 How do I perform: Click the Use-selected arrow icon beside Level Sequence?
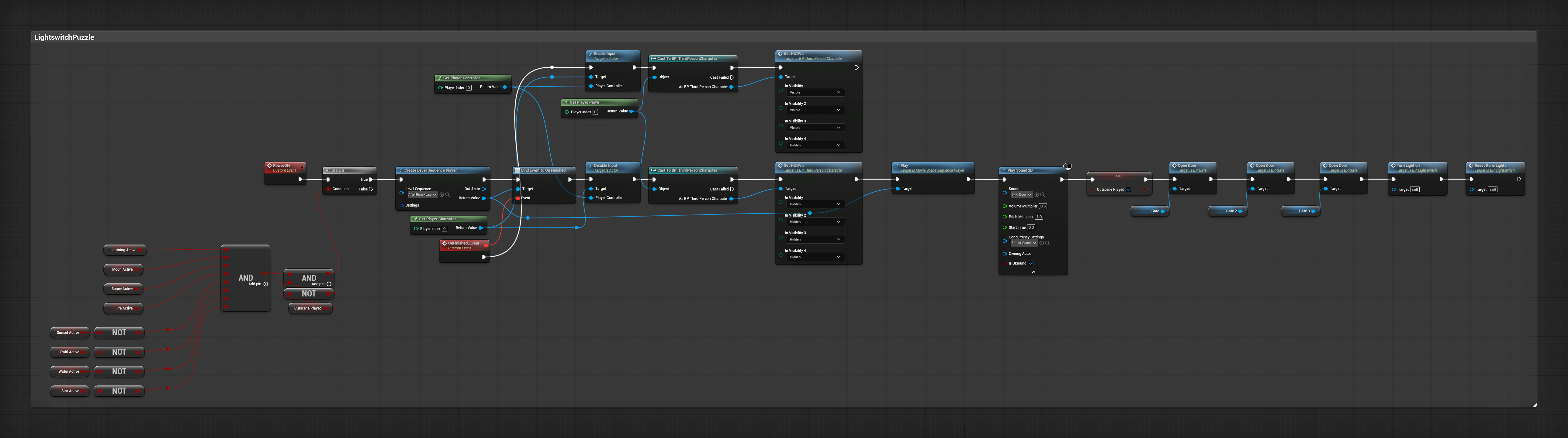click(442, 195)
